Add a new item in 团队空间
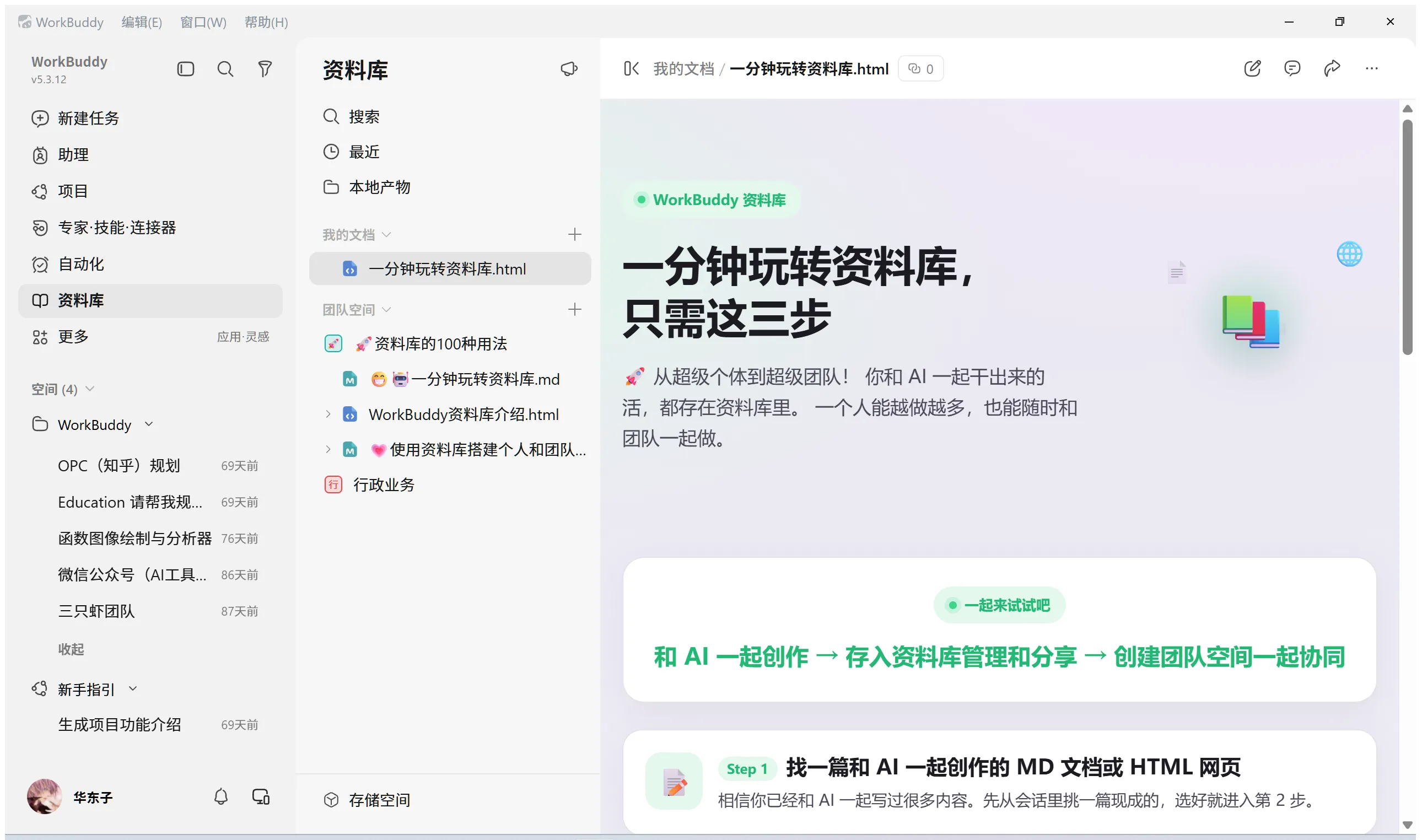Screen dimensions: 1422x840 (574, 309)
